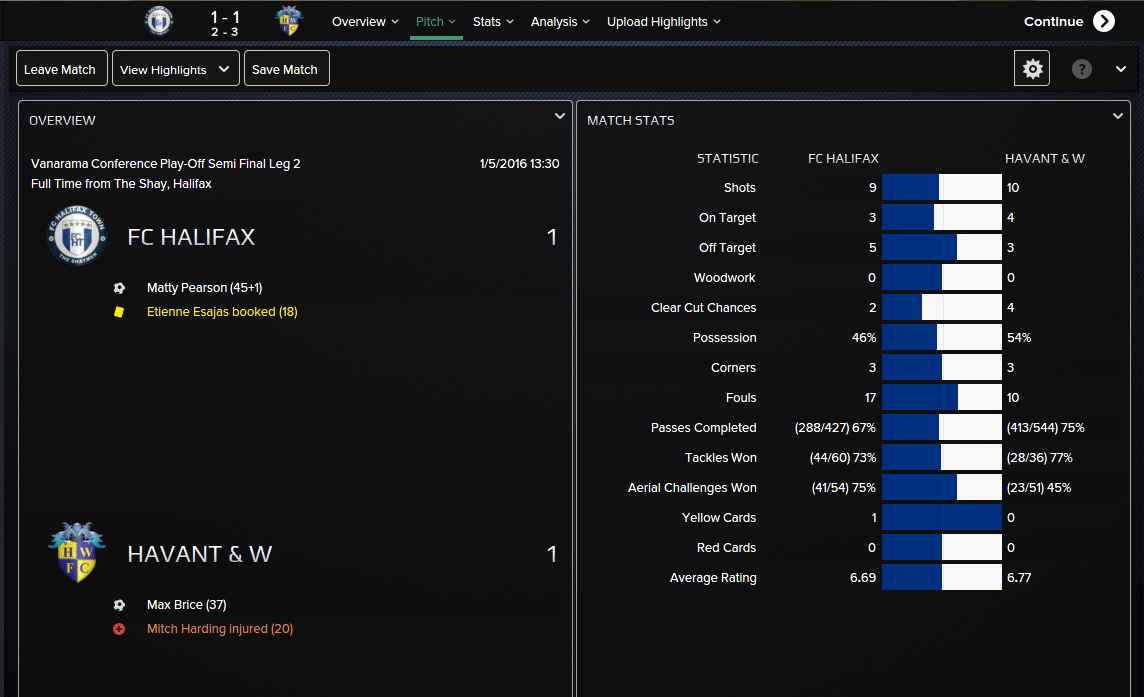This screenshot has height=697, width=1144.
Task: Select Etienne Esajas booked (18) entry
Action: [222, 312]
